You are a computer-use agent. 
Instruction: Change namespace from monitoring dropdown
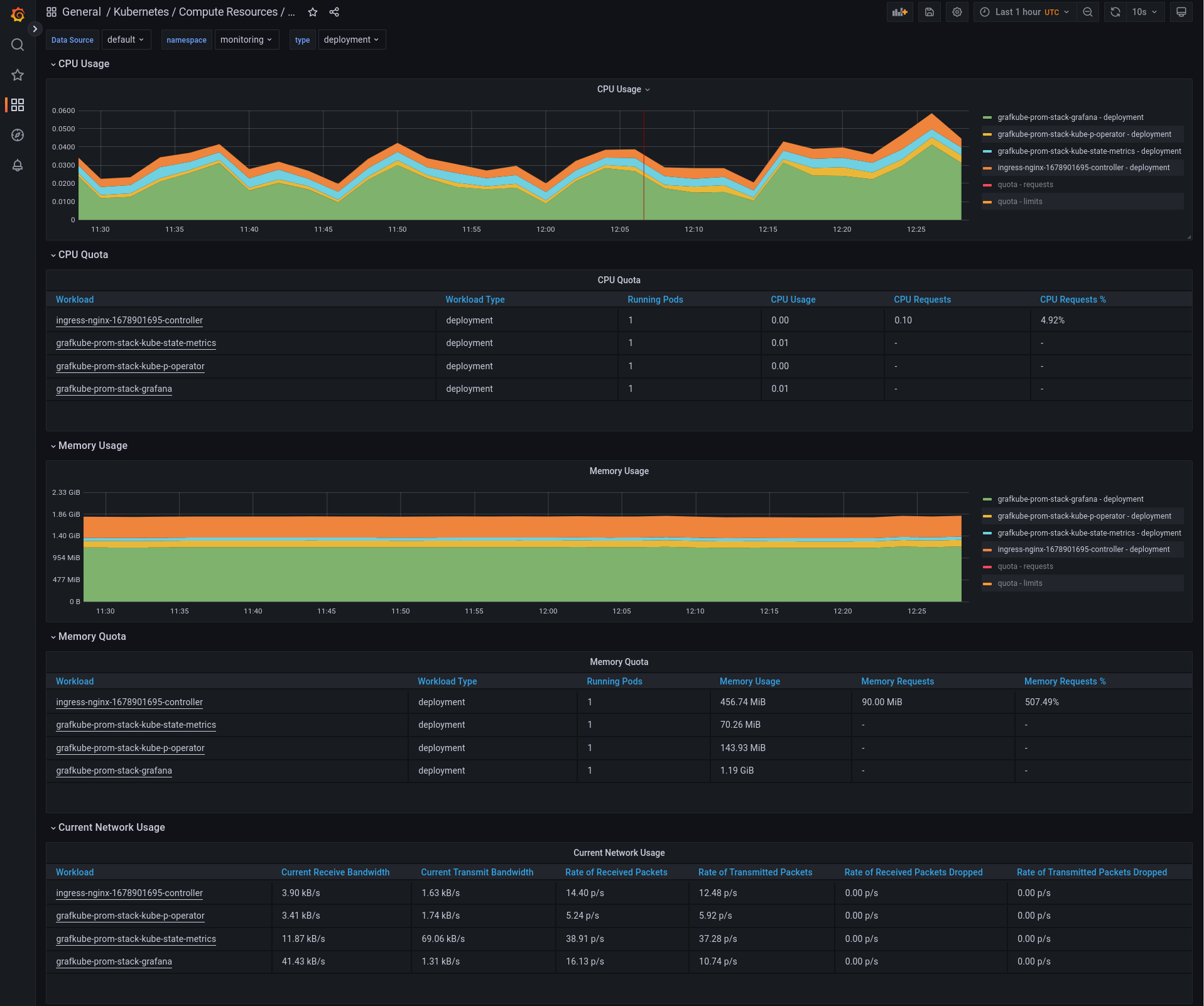pyautogui.click(x=247, y=39)
